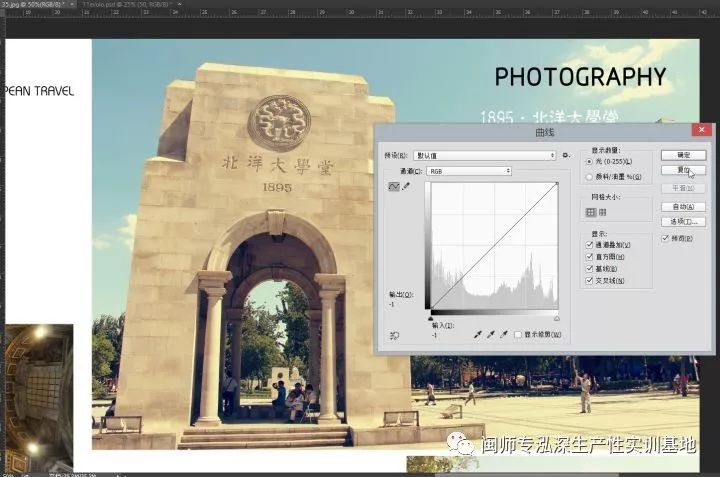Toggle the 直方图 checkbox

point(589,257)
